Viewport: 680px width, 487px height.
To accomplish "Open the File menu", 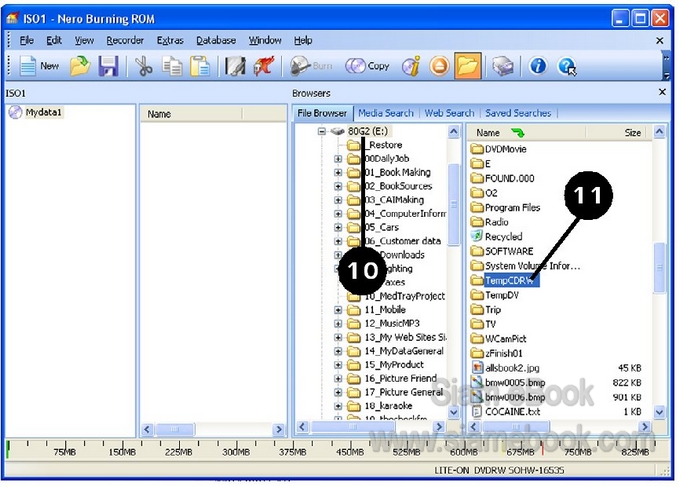I will click(x=26, y=40).
